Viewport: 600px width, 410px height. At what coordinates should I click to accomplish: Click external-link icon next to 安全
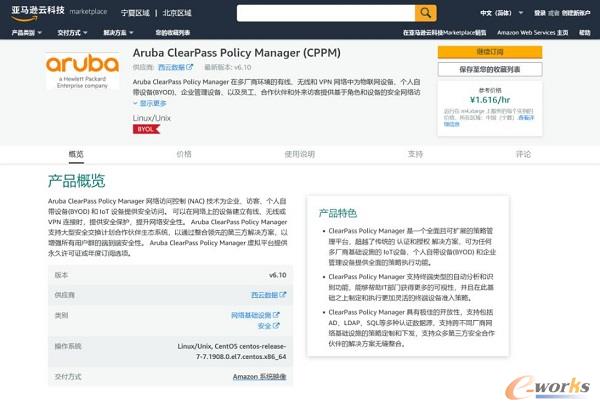click(276, 326)
